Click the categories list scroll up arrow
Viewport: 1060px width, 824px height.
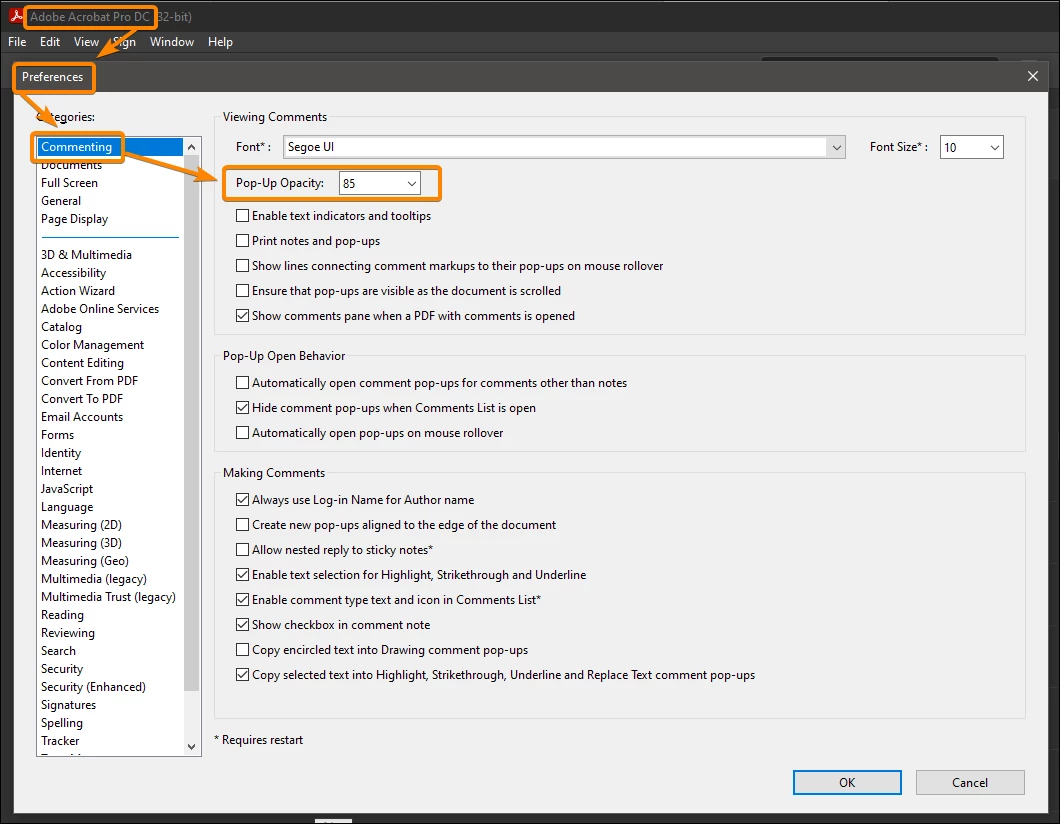coord(191,147)
